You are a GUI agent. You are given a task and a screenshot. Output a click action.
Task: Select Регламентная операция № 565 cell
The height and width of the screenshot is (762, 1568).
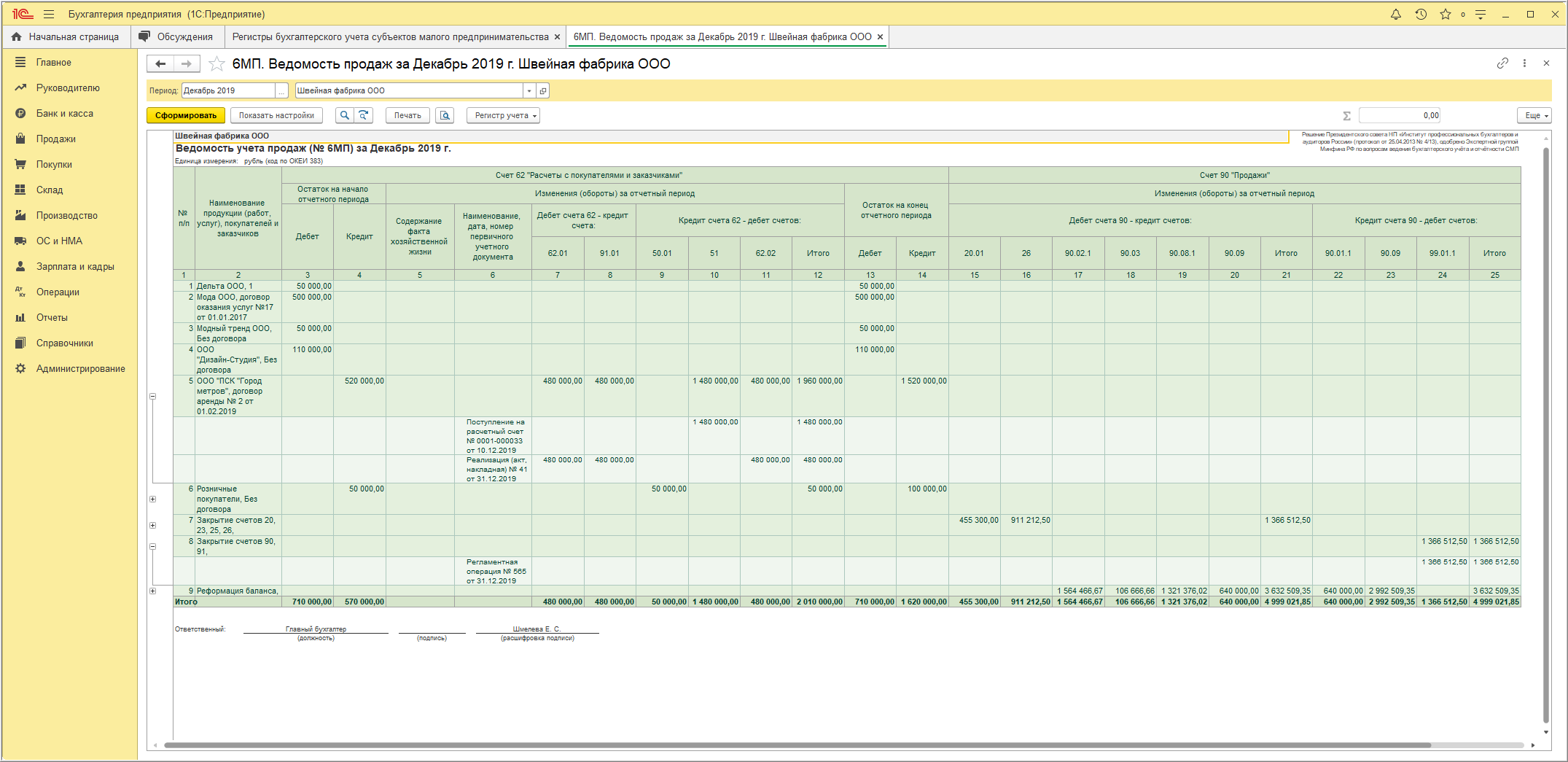493,571
